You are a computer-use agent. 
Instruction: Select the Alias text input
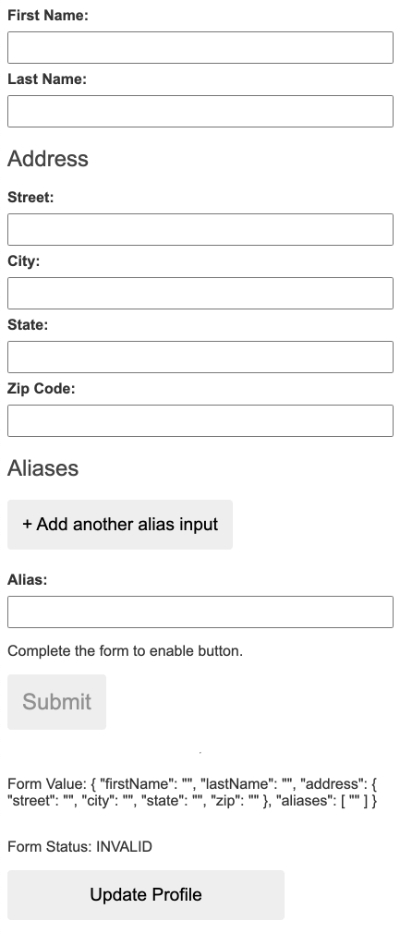point(200,612)
